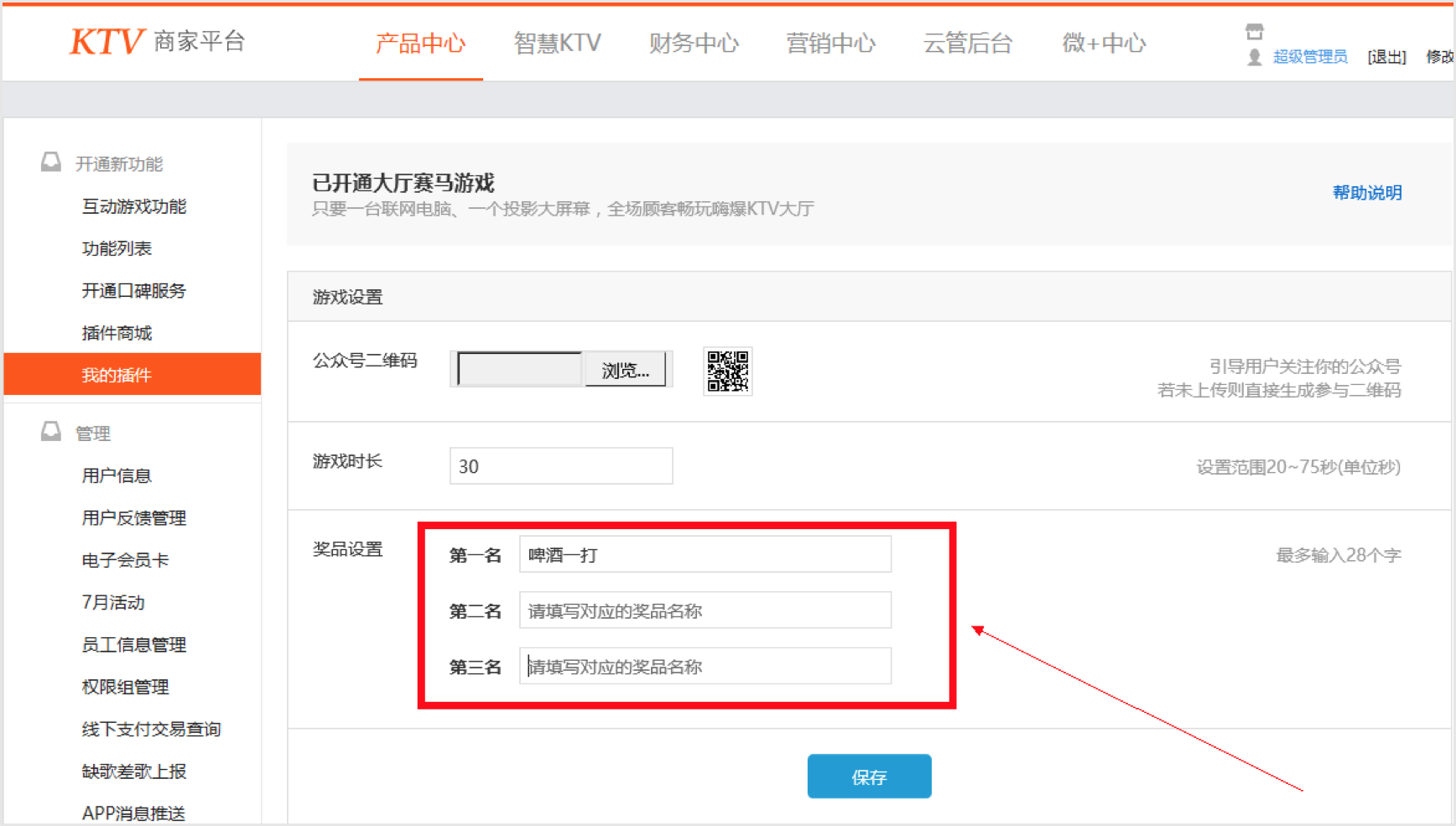1456x826 pixels.
Task: Go to 财务中心 tab
Action: (694, 43)
